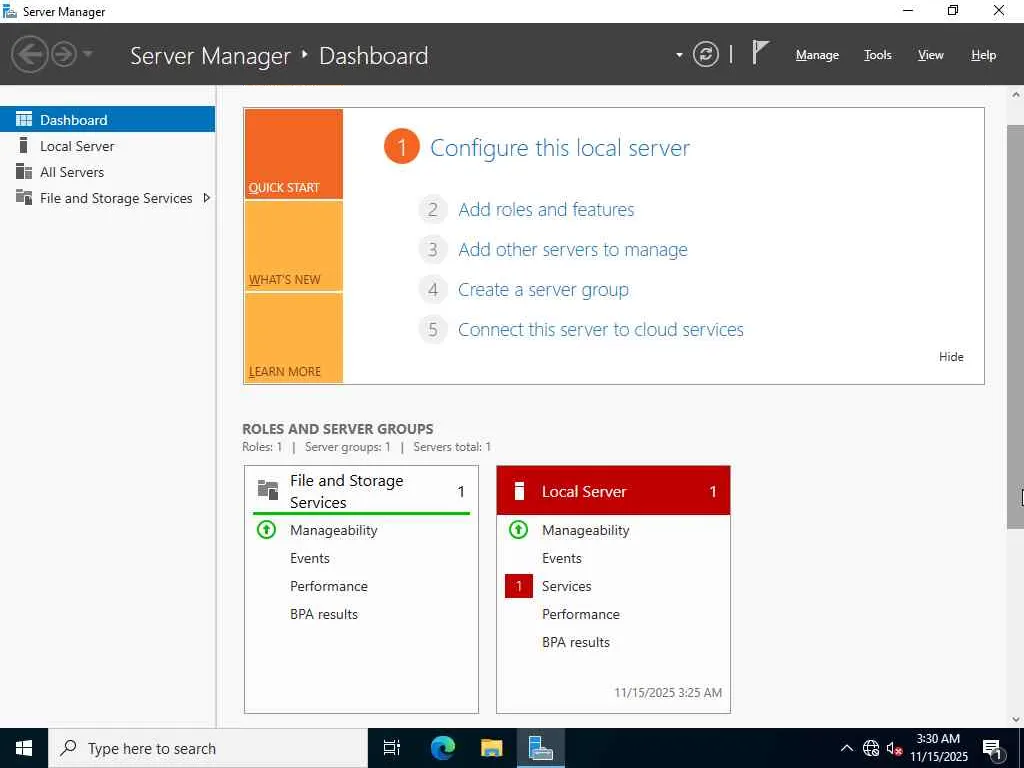The width and height of the screenshot is (1024, 768).
Task: Click the server icon in Local Server tile
Action: (519, 491)
